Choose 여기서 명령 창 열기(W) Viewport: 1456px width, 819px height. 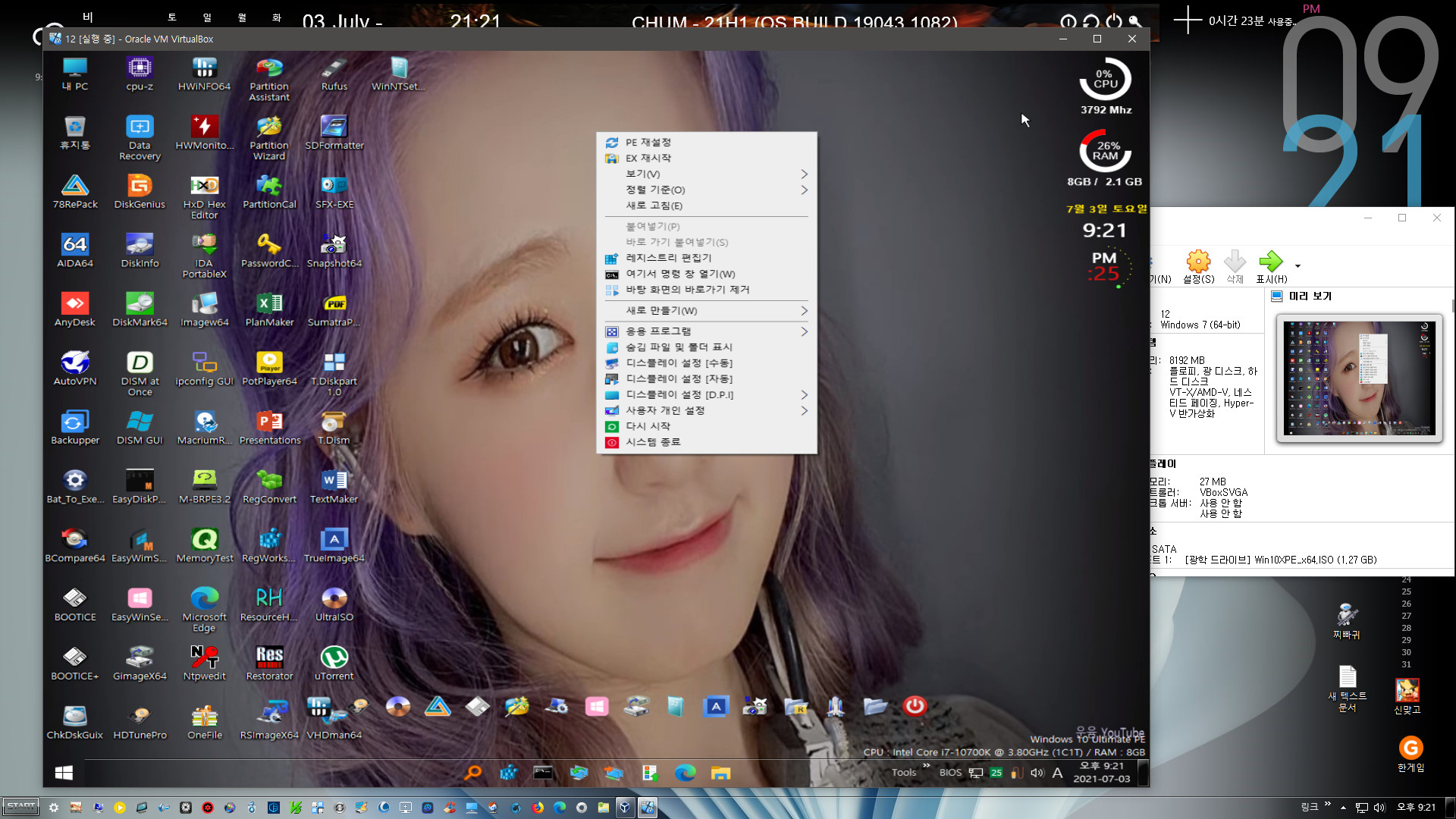pos(707,274)
